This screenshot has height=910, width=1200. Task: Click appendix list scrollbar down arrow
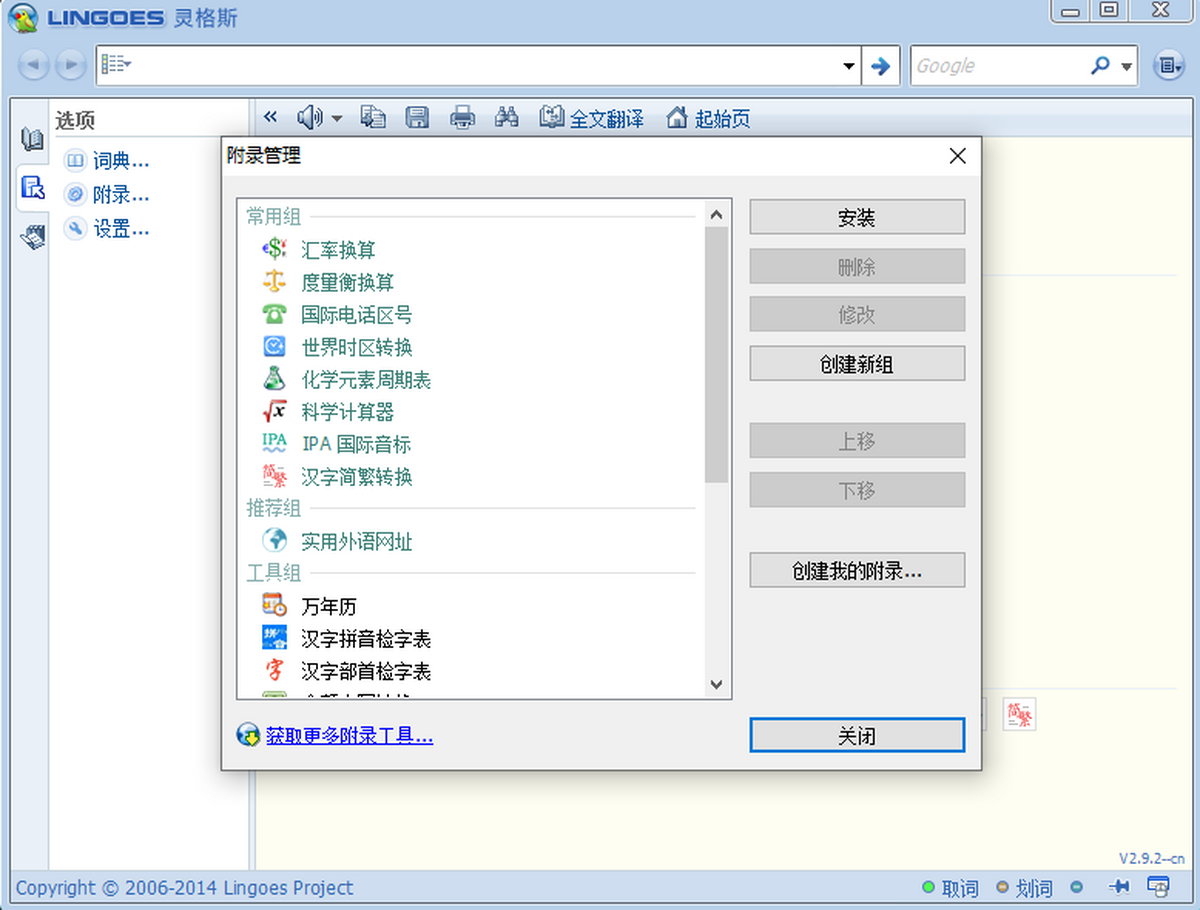pyautogui.click(x=716, y=684)
